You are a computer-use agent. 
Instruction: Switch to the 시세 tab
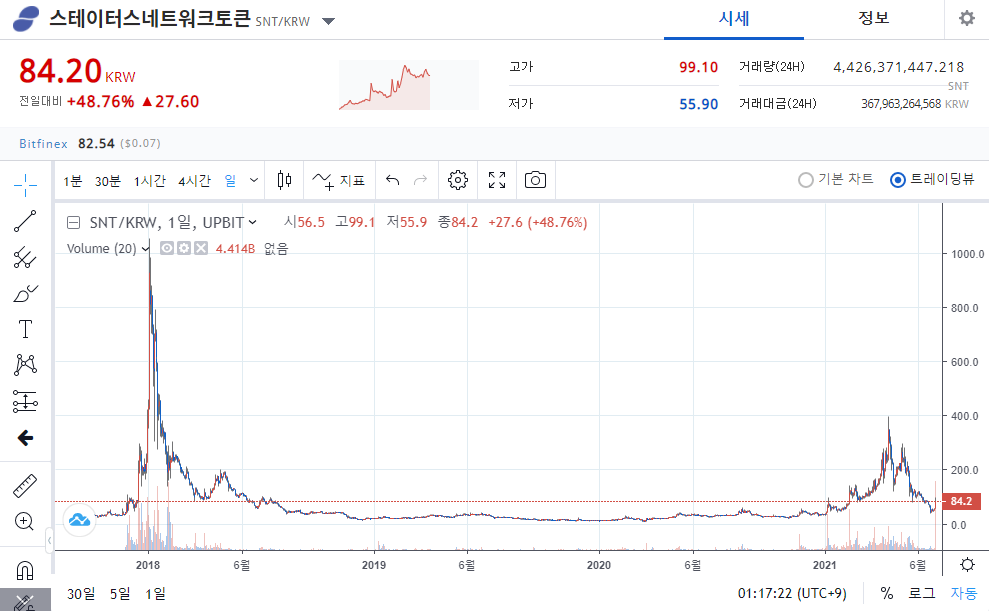click(734, 19)
